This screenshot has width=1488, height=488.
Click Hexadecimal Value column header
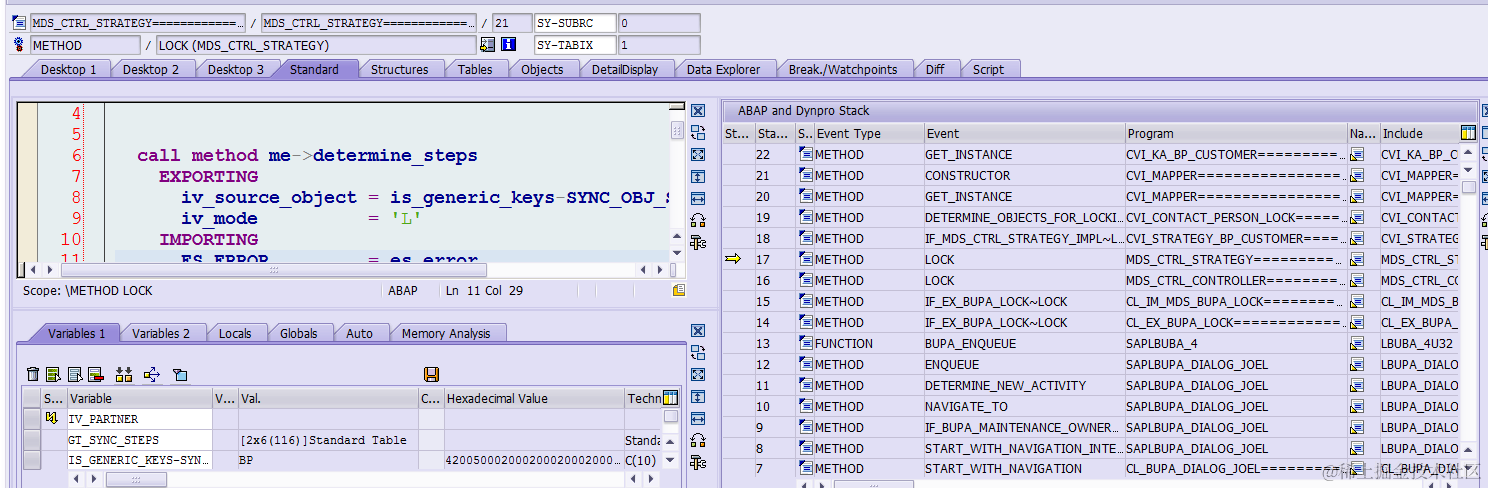pyautogui.click(x=534, y=398)
